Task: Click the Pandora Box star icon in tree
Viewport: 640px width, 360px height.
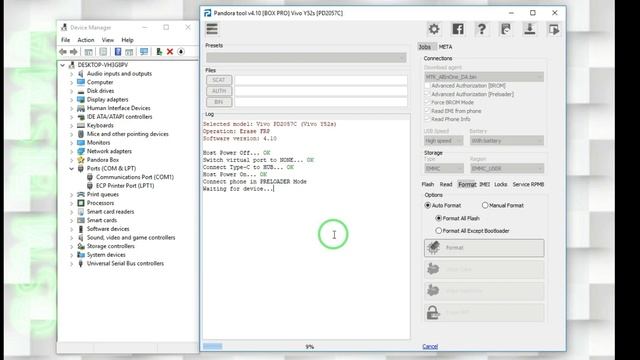Action: 81,160
